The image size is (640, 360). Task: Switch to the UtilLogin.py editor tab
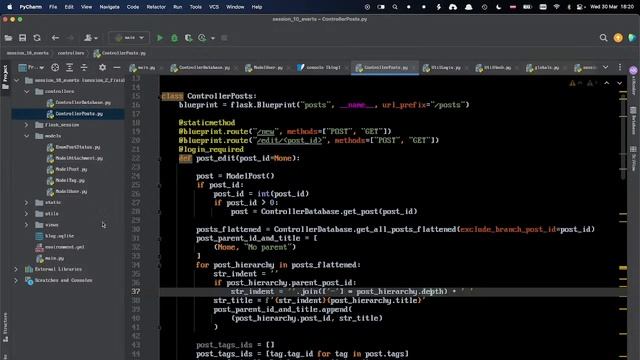441,68
